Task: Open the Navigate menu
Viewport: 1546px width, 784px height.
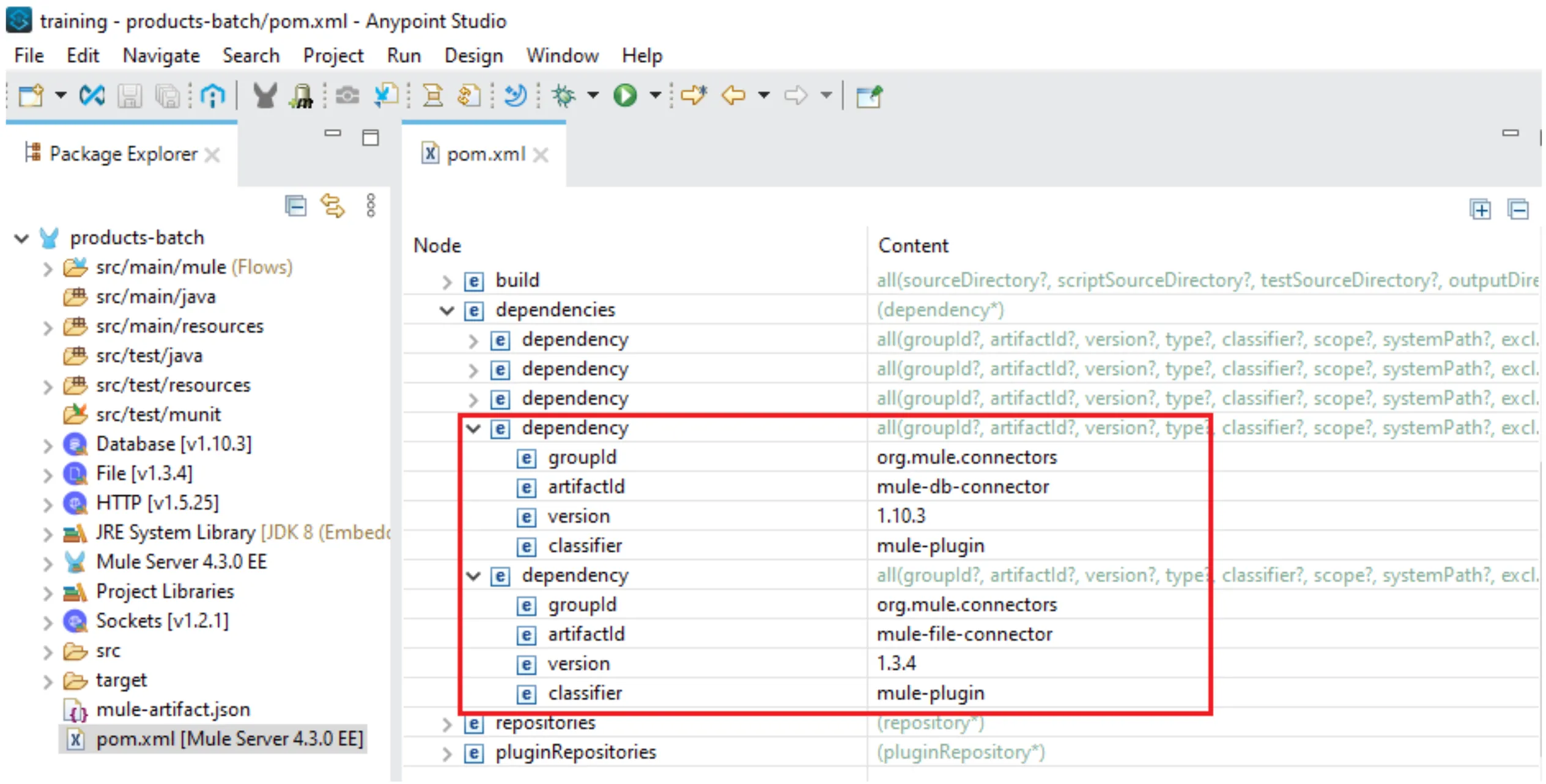Action: pyautogui.click(x=161, y=56)
